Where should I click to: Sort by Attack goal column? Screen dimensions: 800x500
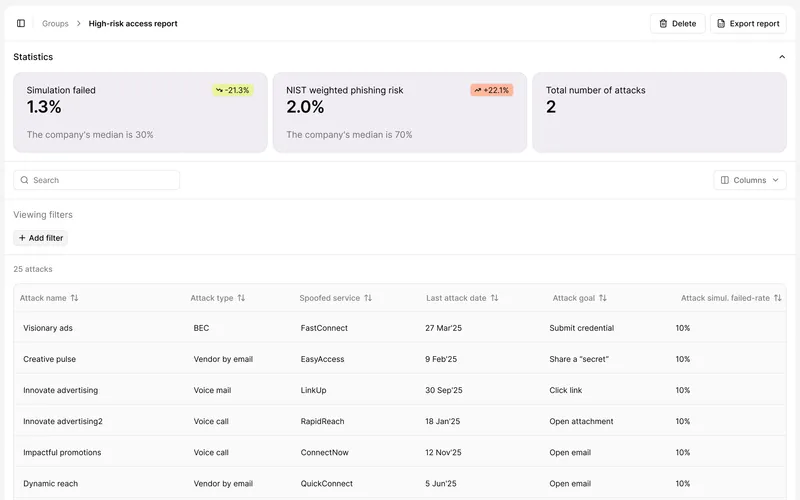tap(580, 298)
